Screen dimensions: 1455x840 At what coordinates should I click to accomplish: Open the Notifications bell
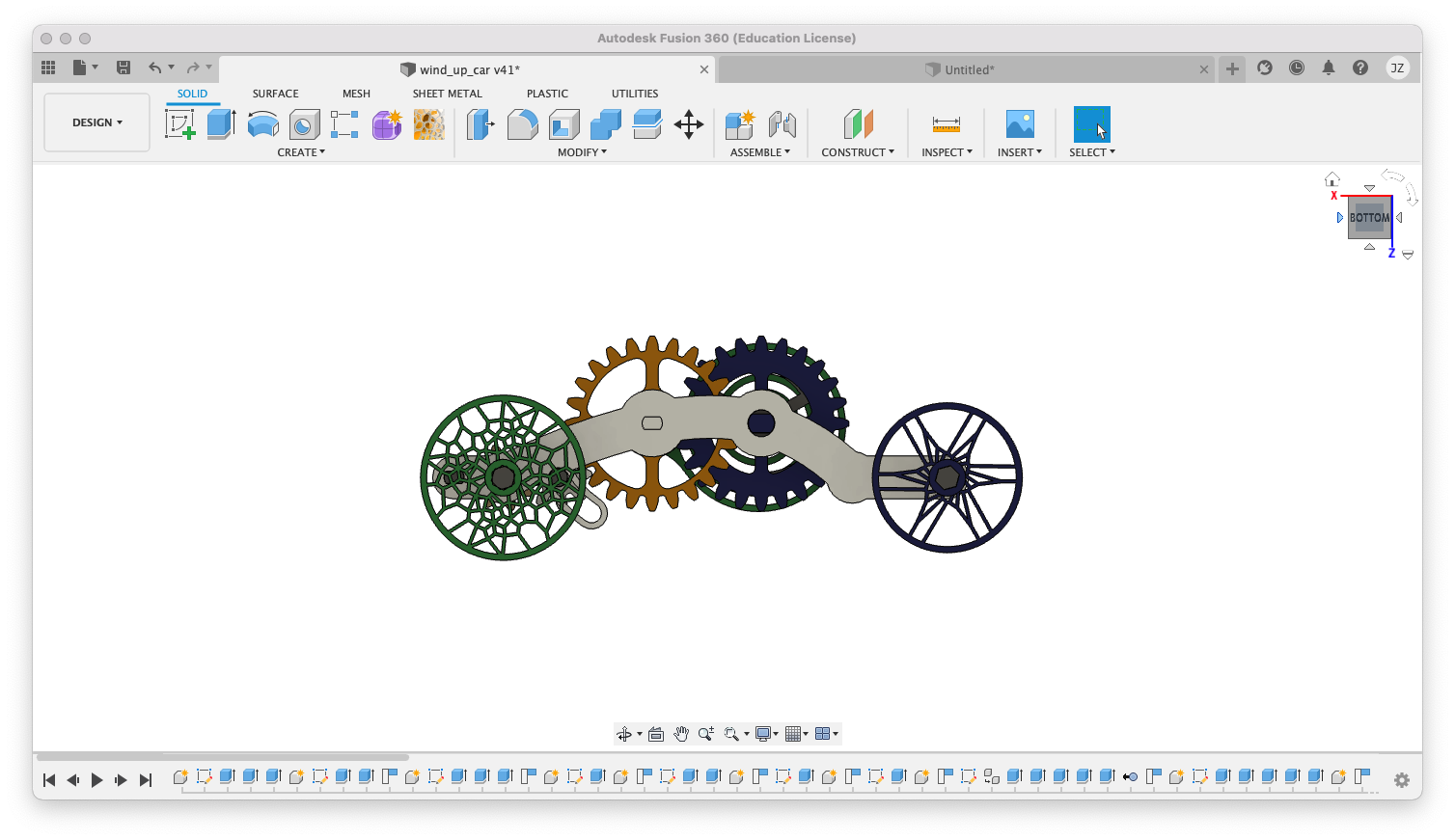point(1329,68)
